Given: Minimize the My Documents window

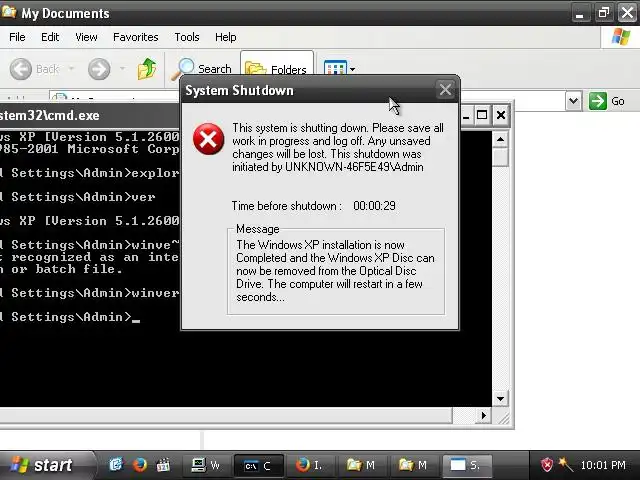Looking at the screenshot, I should [x=580, y=13].
